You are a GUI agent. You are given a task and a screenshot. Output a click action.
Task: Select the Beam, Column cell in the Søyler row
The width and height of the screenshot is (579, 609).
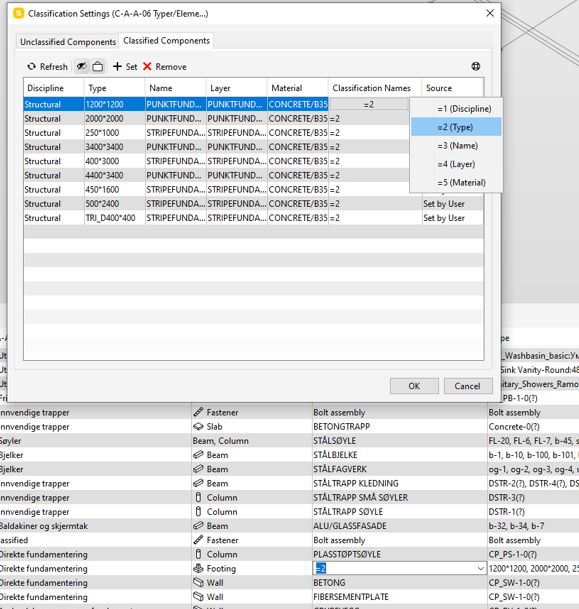click(252, 441)
